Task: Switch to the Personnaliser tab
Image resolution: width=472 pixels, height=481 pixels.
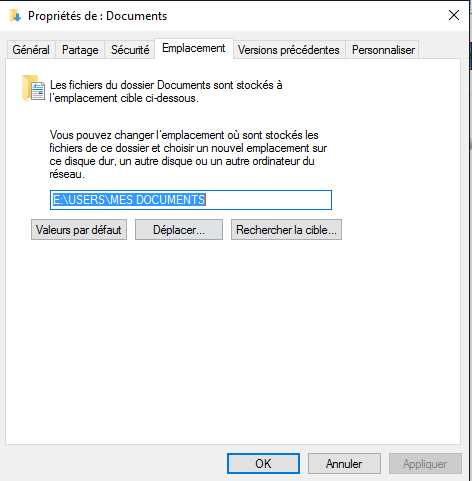Action: pyautogui.click(x=383, y=50)
